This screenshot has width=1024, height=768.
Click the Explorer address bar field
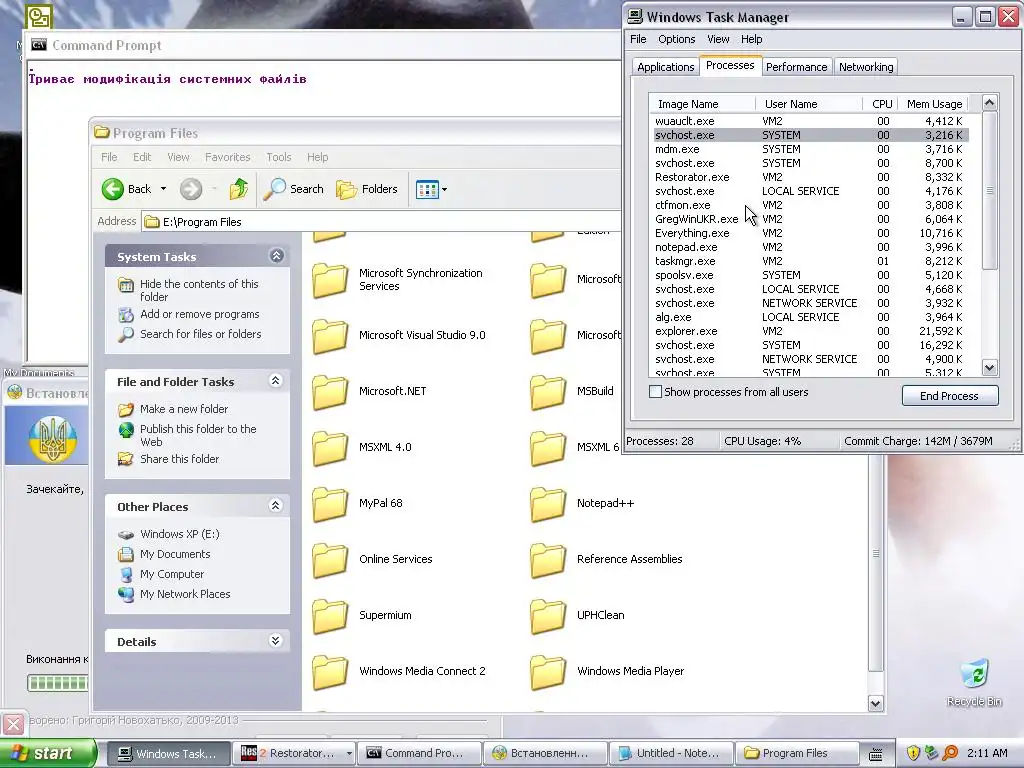coord(382,222)
